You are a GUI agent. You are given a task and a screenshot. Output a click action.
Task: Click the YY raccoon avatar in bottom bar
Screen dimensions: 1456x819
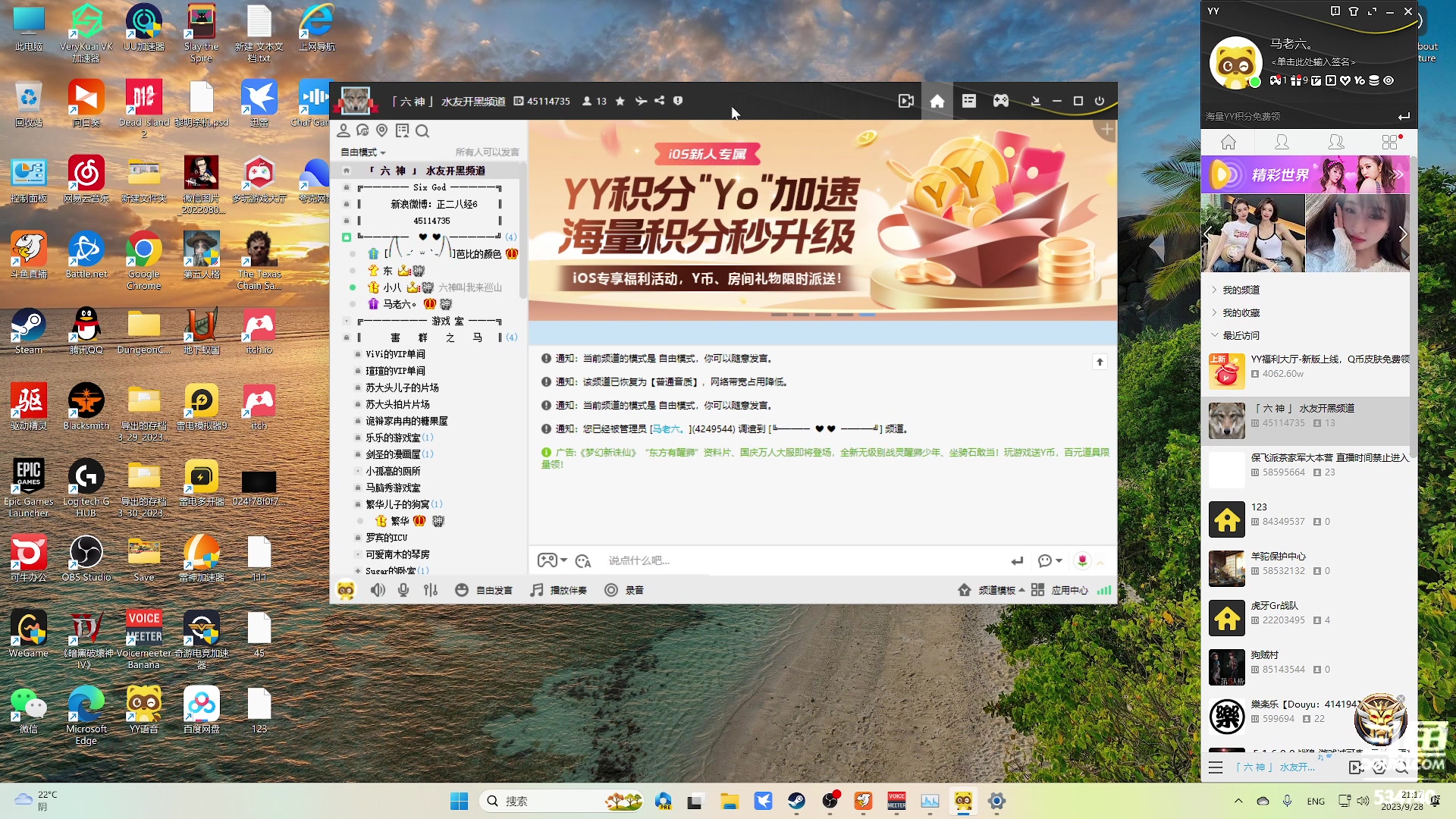[346, 590]
